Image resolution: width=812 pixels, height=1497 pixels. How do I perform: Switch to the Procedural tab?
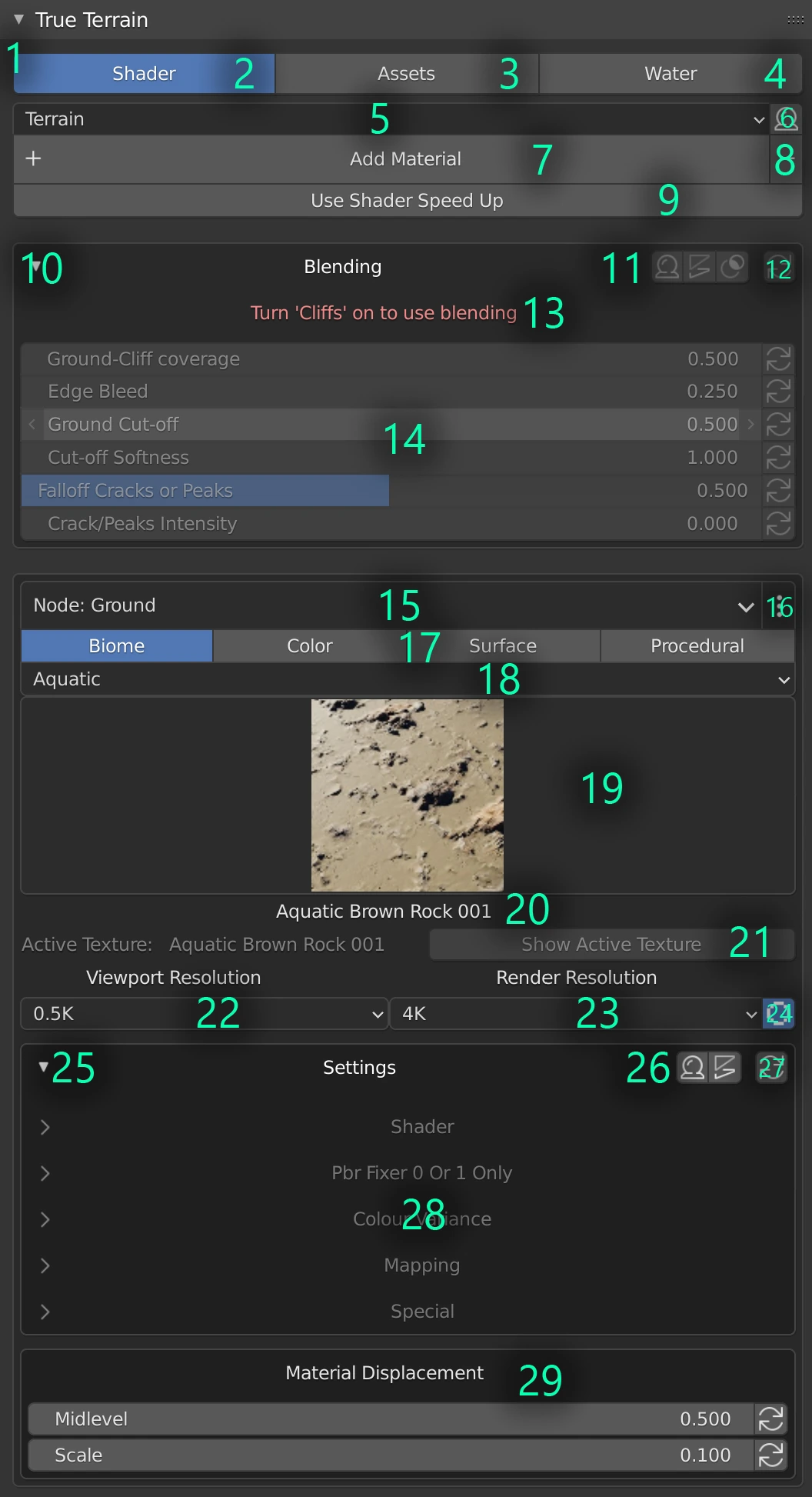(697, 646)
